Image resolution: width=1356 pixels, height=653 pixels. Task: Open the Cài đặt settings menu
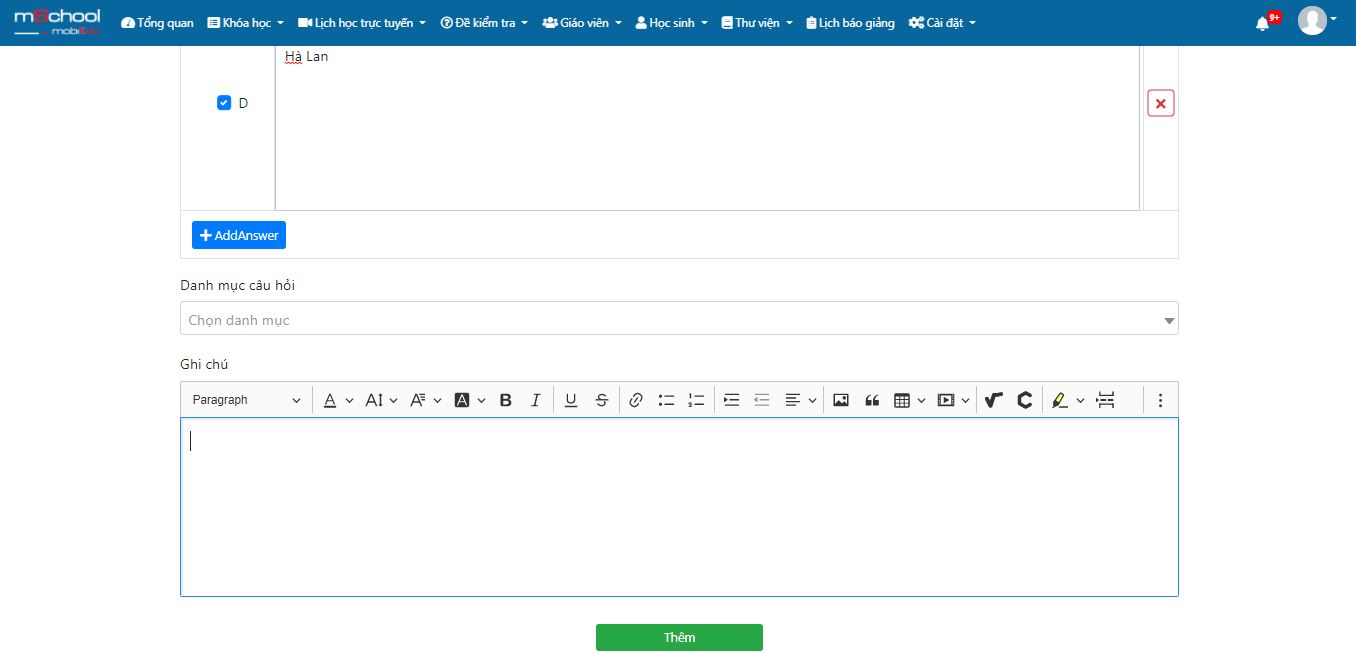942,23
